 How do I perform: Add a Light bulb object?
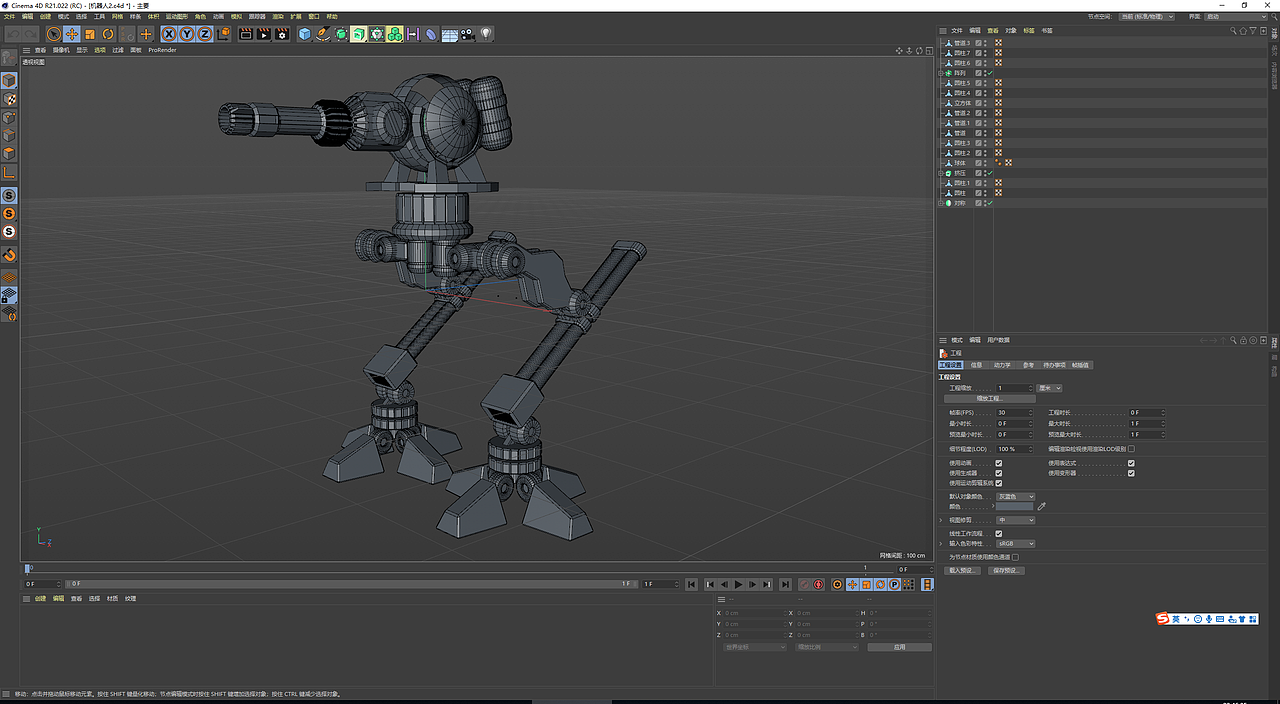coord(486,34)
